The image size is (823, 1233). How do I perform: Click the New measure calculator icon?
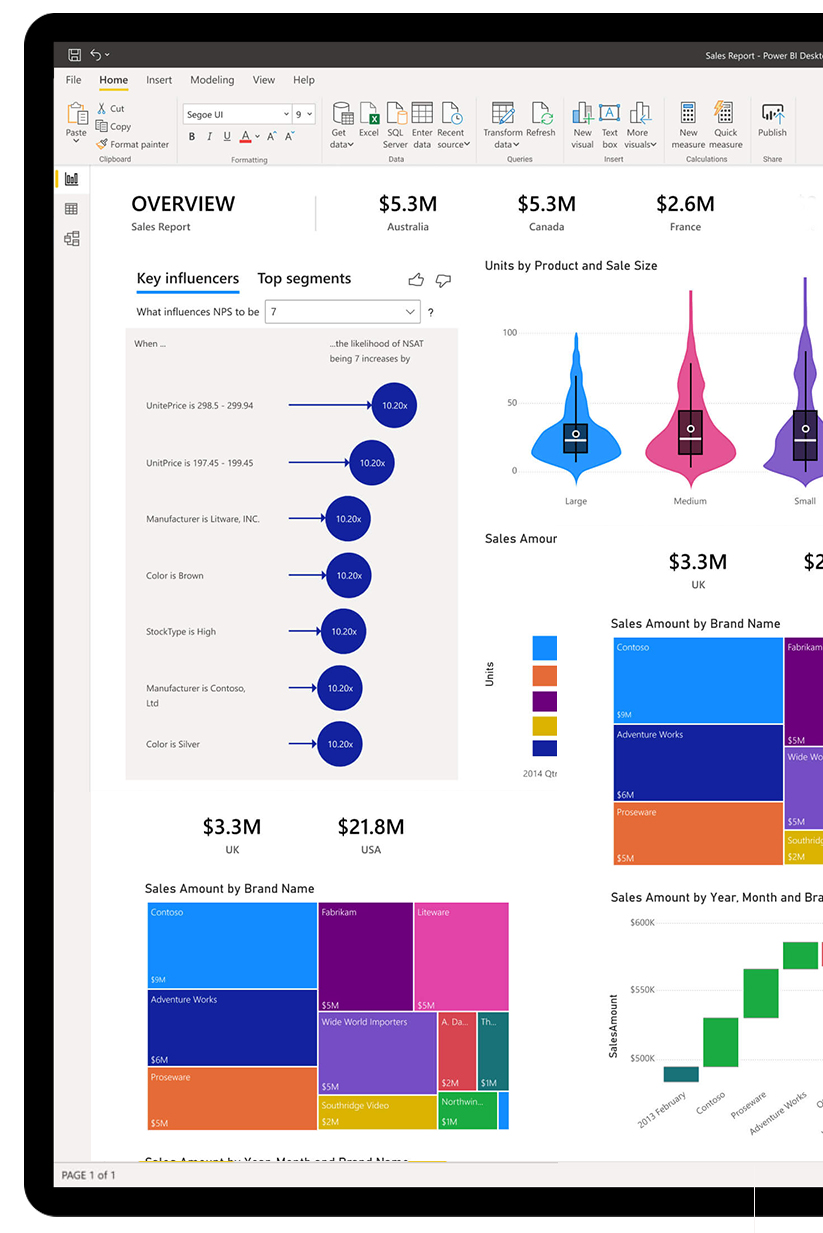coord(688,112)
